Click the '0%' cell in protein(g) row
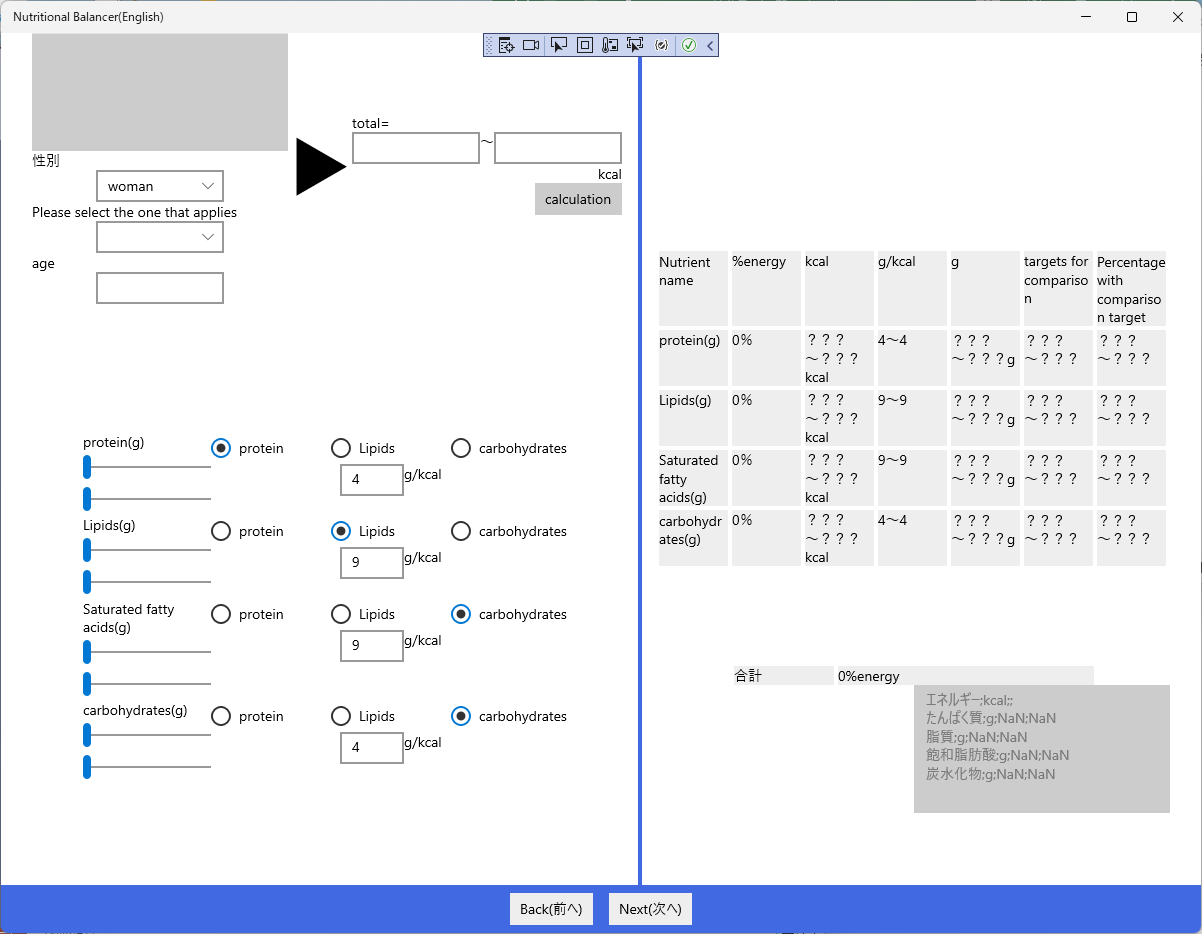This screenshot has height=934, width=1202. [x=766, y=358]
